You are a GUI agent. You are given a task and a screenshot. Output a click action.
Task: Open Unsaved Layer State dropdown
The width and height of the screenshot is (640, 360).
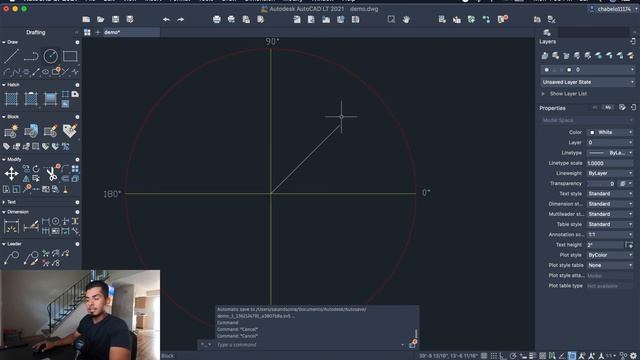(587, 82)
